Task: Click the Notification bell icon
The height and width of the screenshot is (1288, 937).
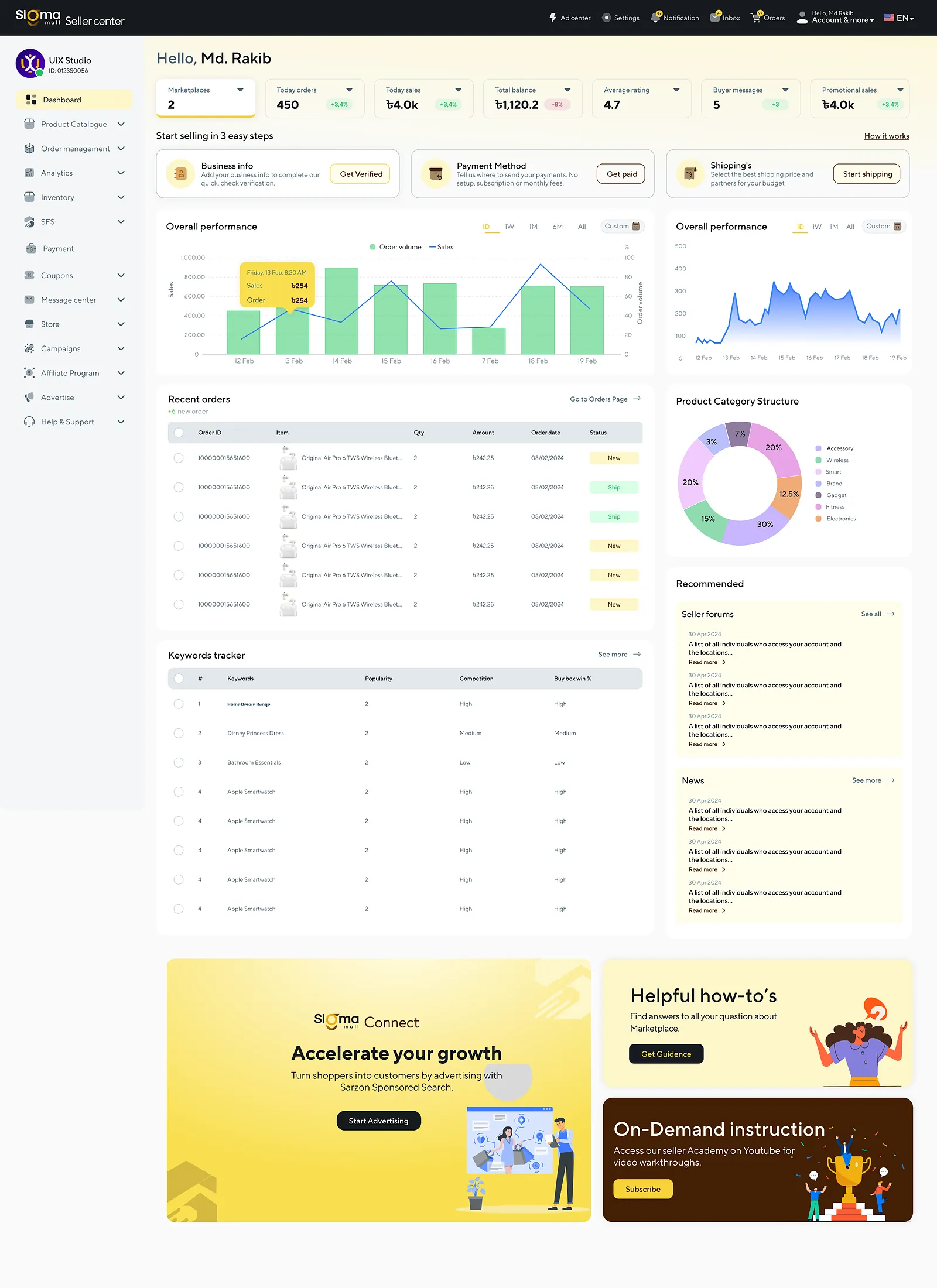Action: [656, 17]
